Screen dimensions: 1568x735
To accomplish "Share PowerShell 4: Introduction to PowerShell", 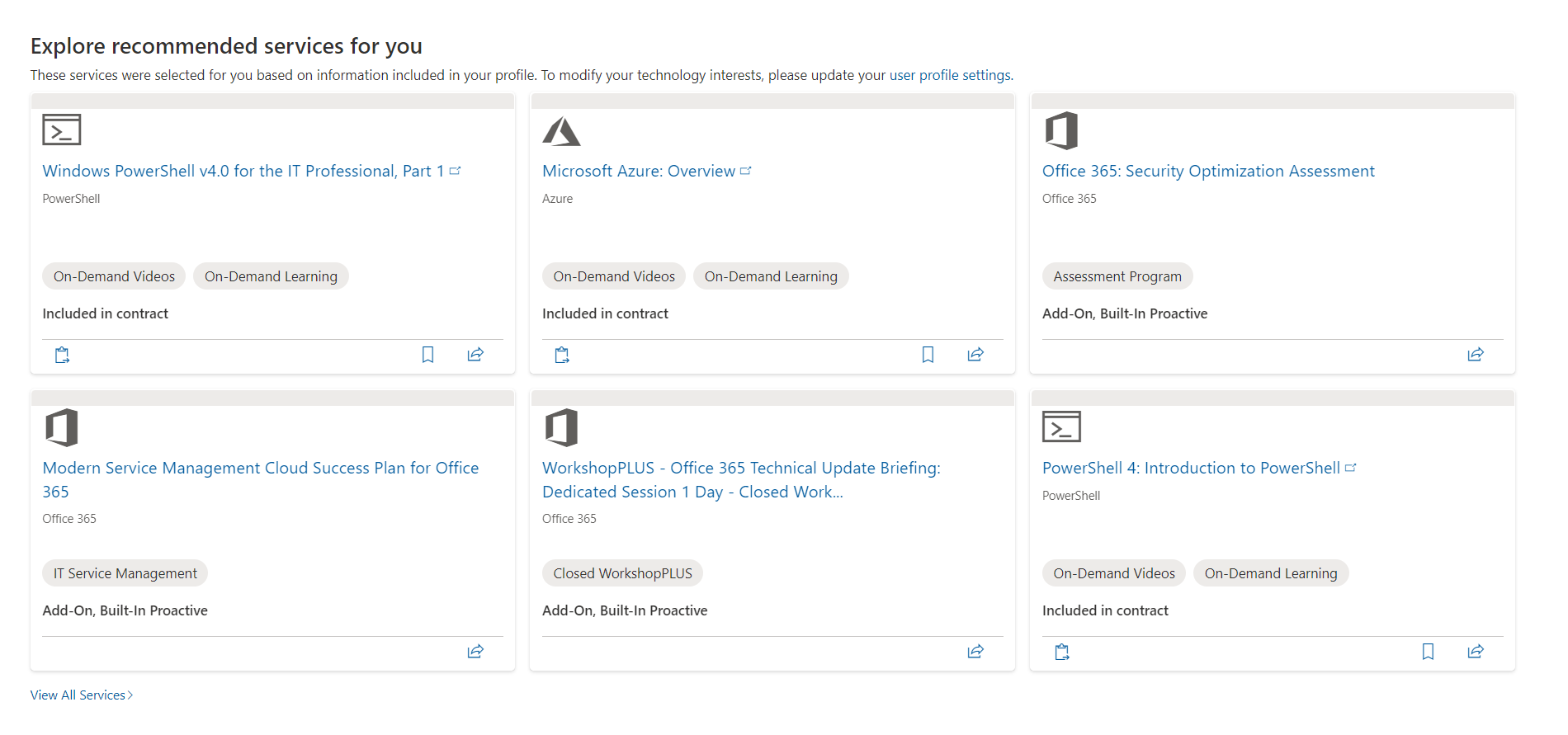I will 1476,652.
